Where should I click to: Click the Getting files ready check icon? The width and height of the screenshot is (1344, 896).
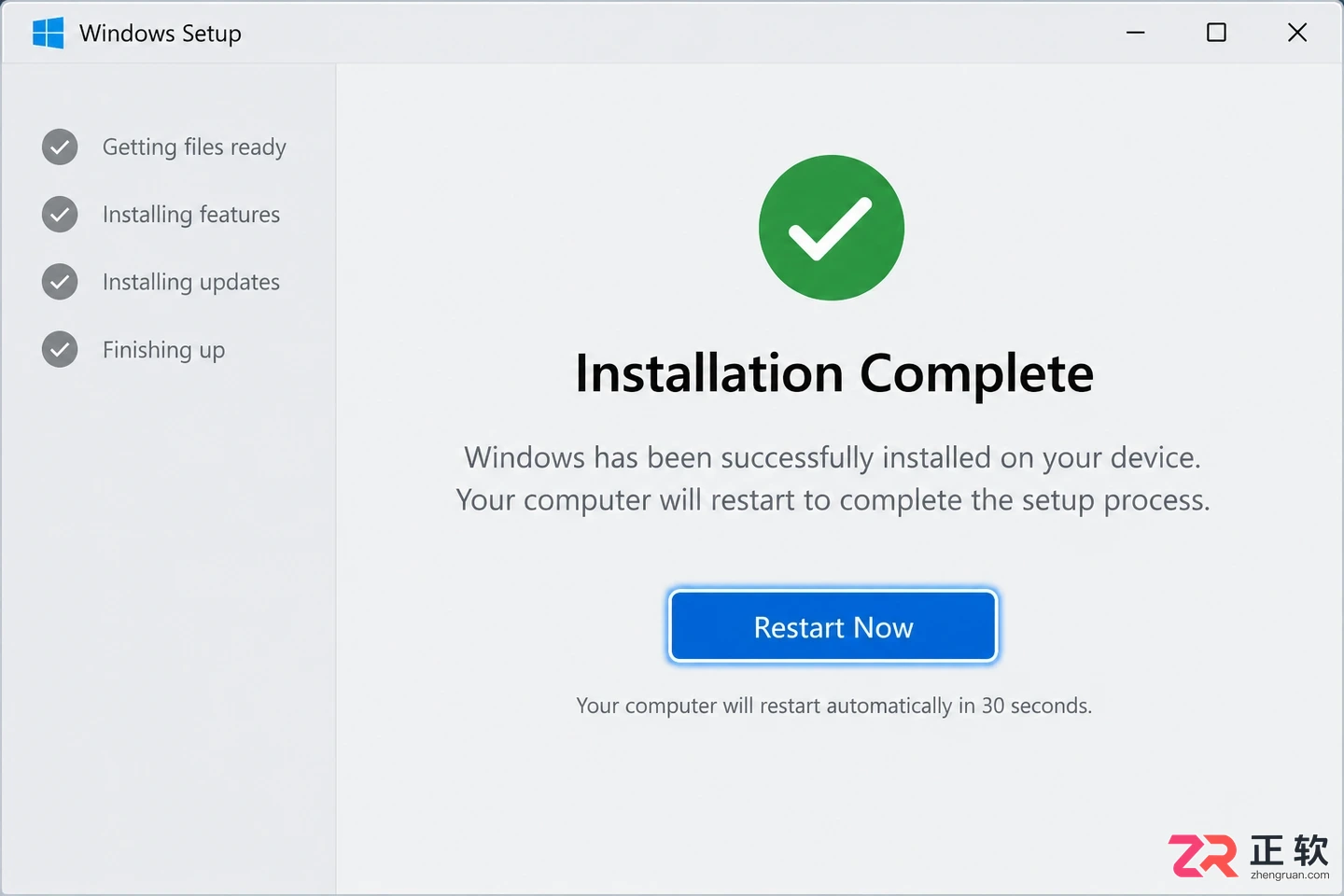(x=60, y=147)
